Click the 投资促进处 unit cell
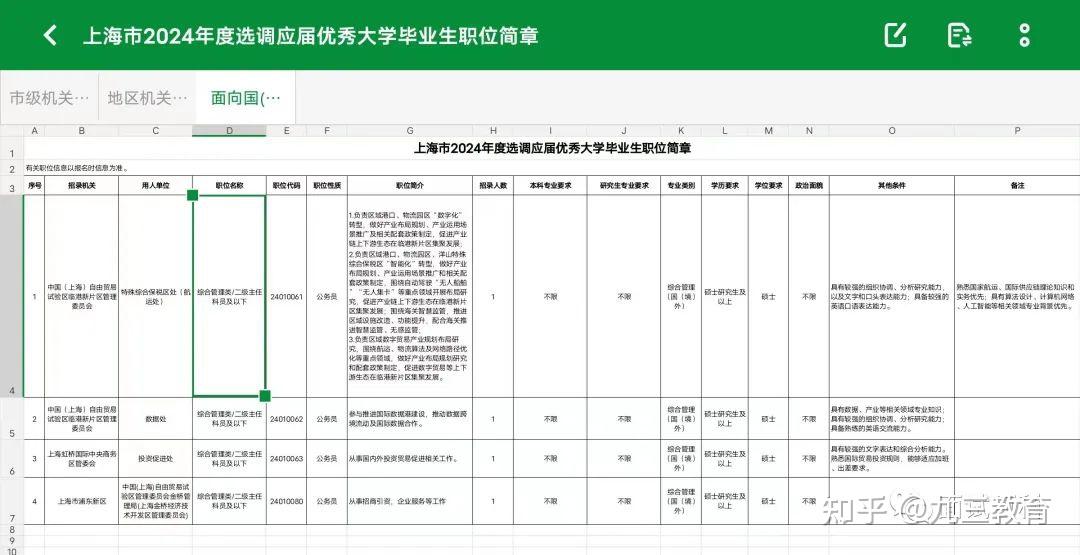1080x555 pixels. (156, 459)
